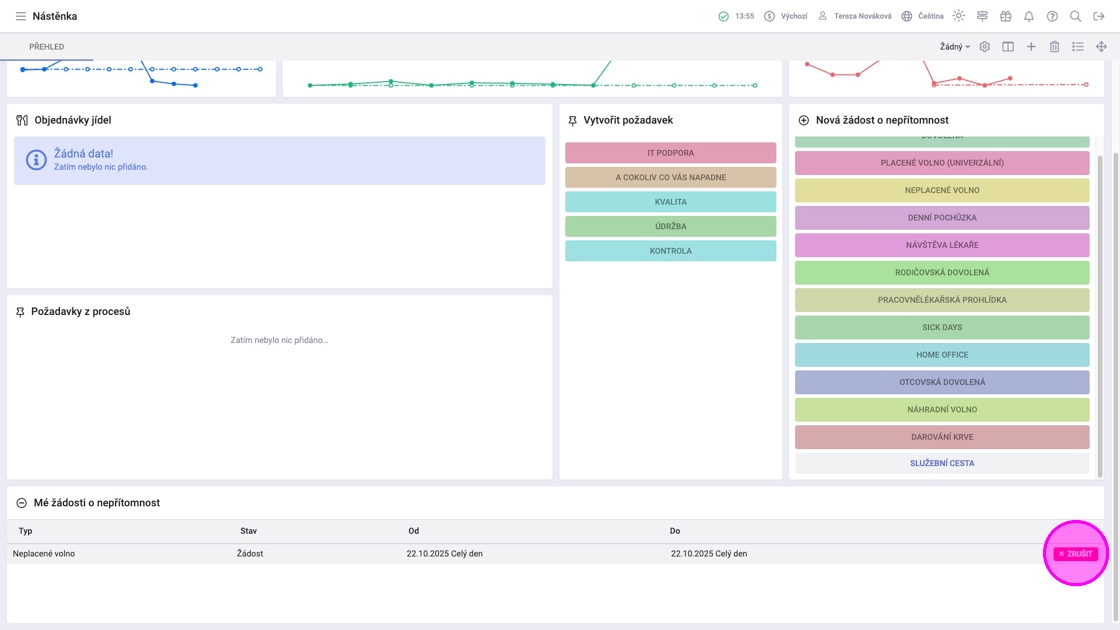Screen dimensions: 1120x630
Task: Request NÁHRADNÍ VOLNO absence
Action: (942, 409)
